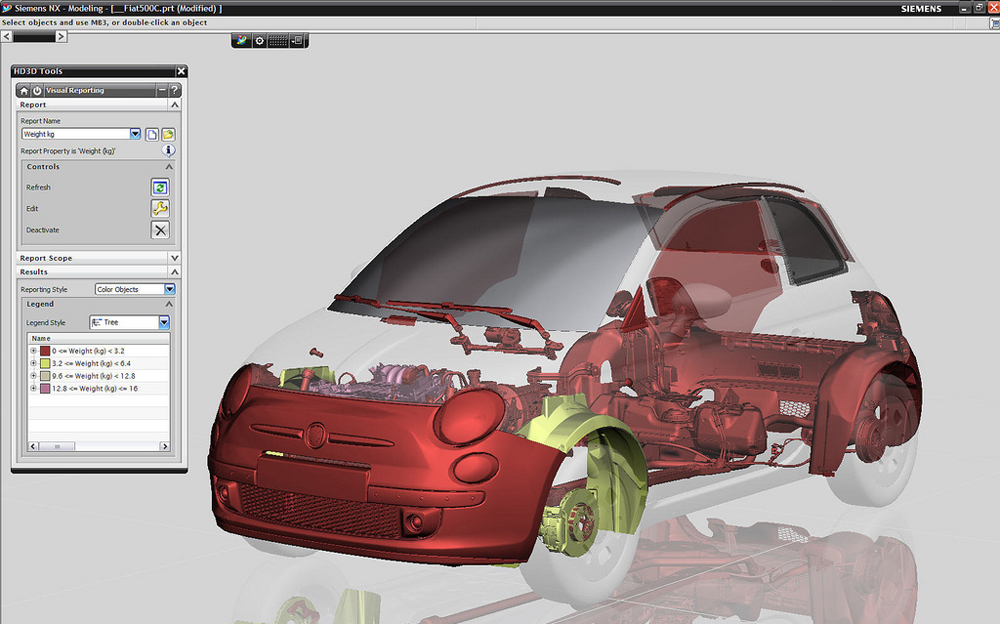1000x624 pixels.
Task: Show report property information
Action: click(168, 151)
